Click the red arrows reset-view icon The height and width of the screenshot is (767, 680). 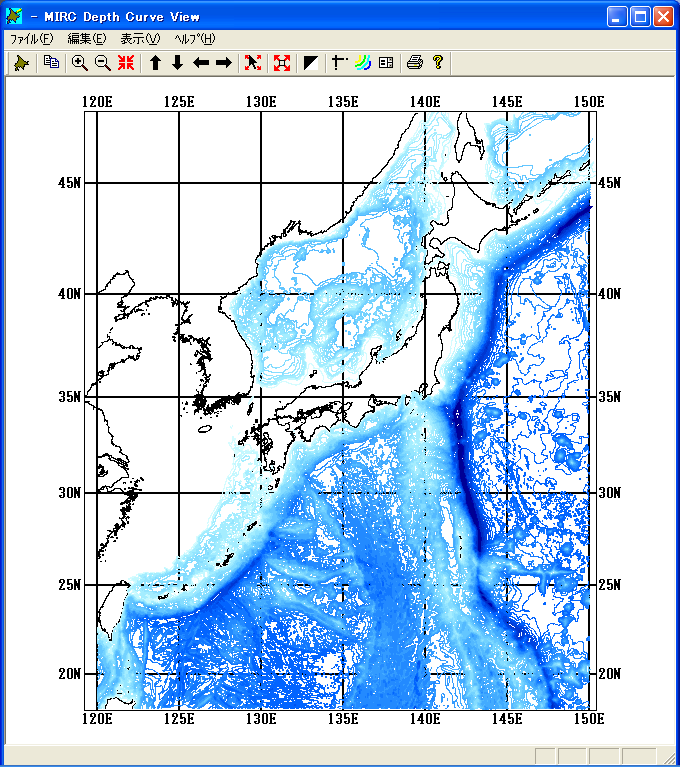coord(126,63)
